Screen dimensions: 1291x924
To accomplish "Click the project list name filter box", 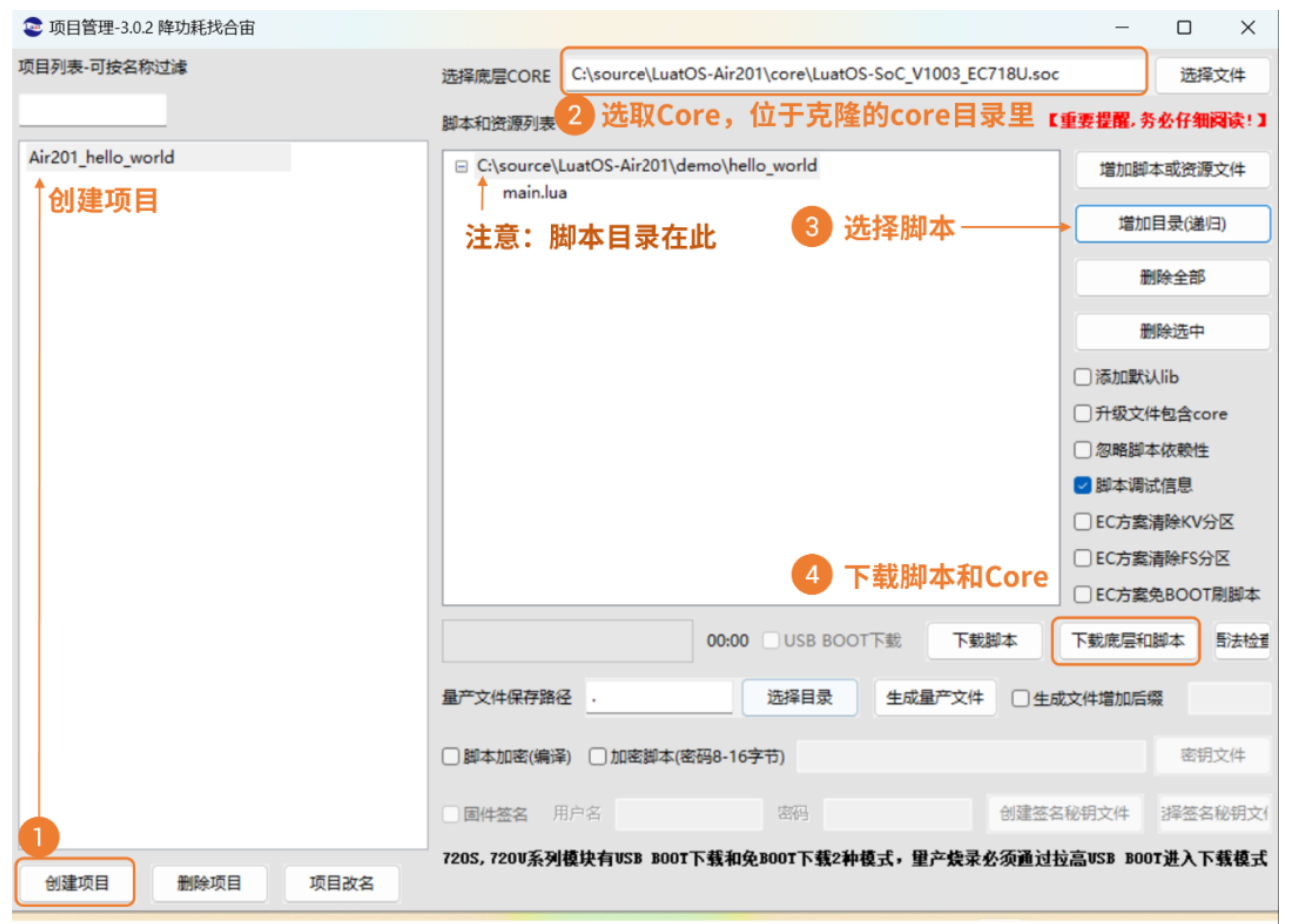I will tap(92, 110).
